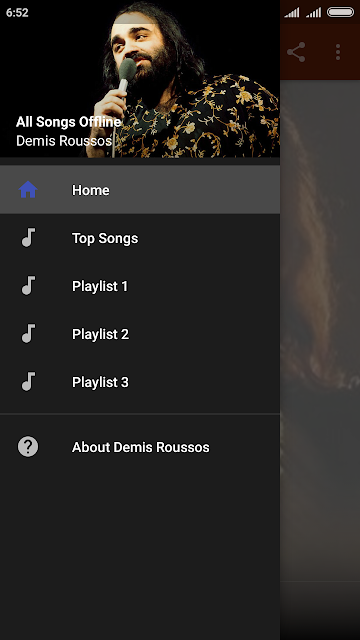Open Playlist 1 from the drawer
The width and height of the screenshot is (360, 640).
pyautogui.click(x=140, y=286)
